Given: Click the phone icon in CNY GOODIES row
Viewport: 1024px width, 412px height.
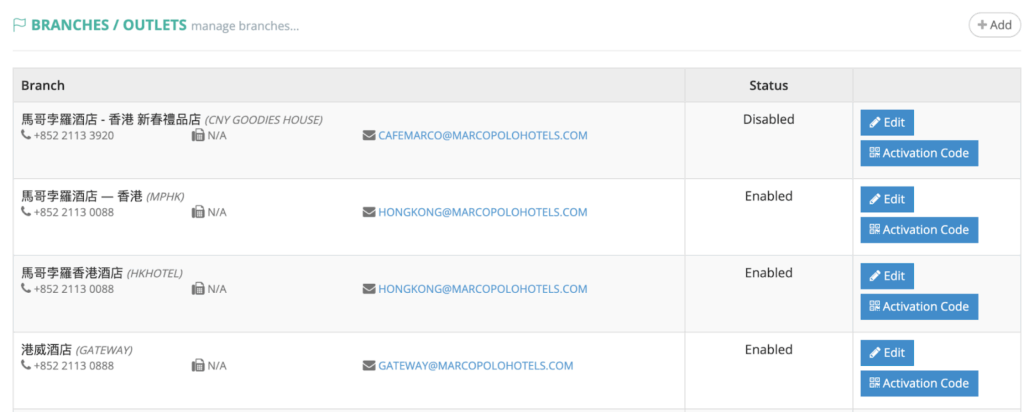Looking at the screenshot, I should click(x=26, y=135).
